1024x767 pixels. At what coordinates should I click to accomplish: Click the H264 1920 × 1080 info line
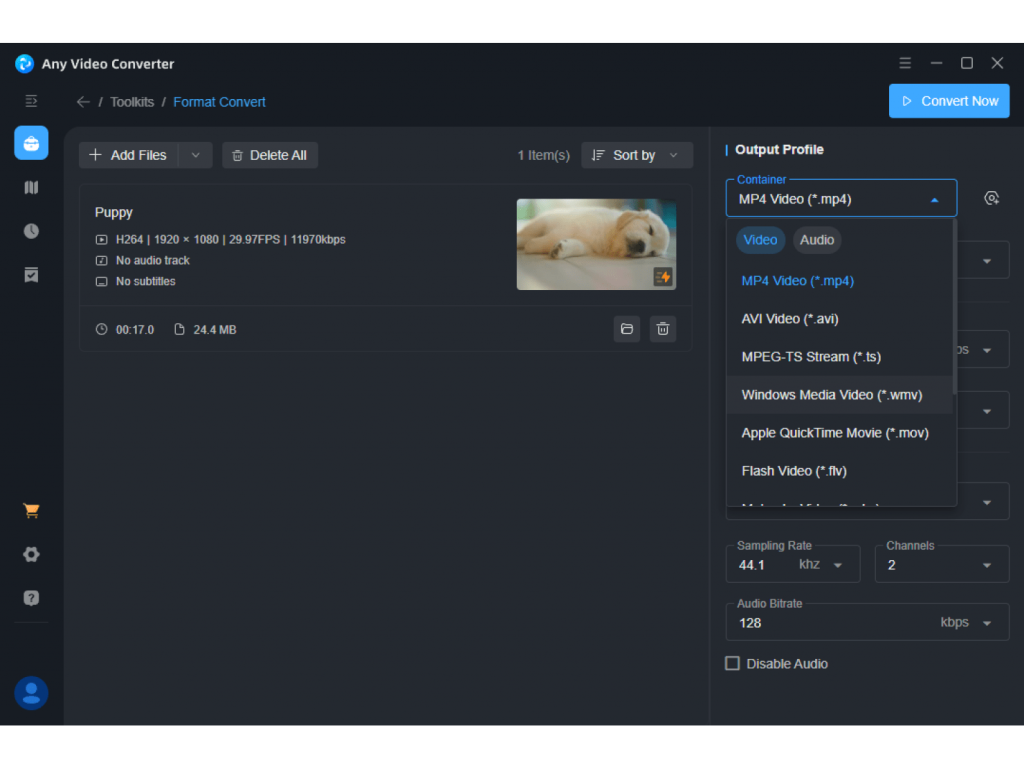pos(231,240)
